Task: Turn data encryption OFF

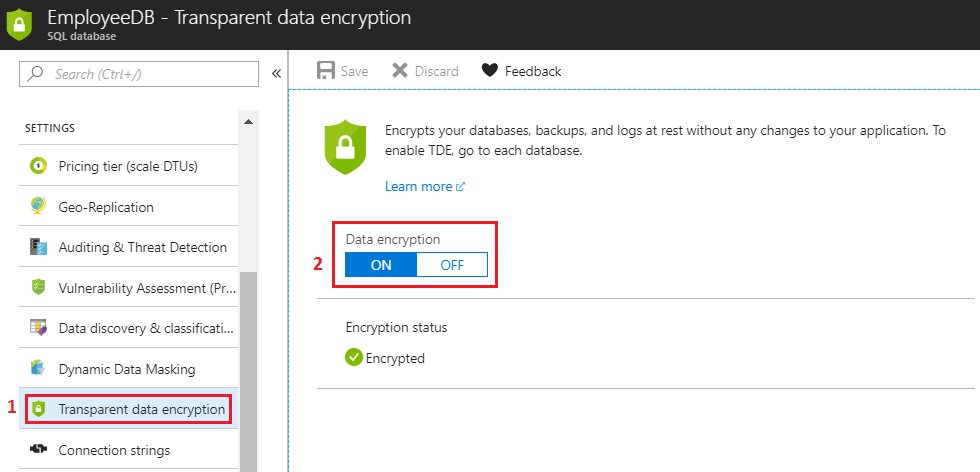Action: 452,265
